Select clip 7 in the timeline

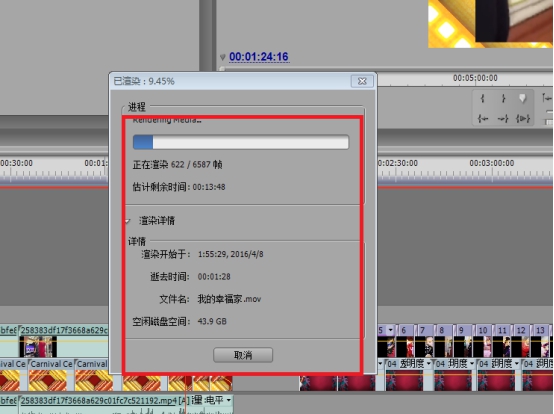tap(425, 341)
